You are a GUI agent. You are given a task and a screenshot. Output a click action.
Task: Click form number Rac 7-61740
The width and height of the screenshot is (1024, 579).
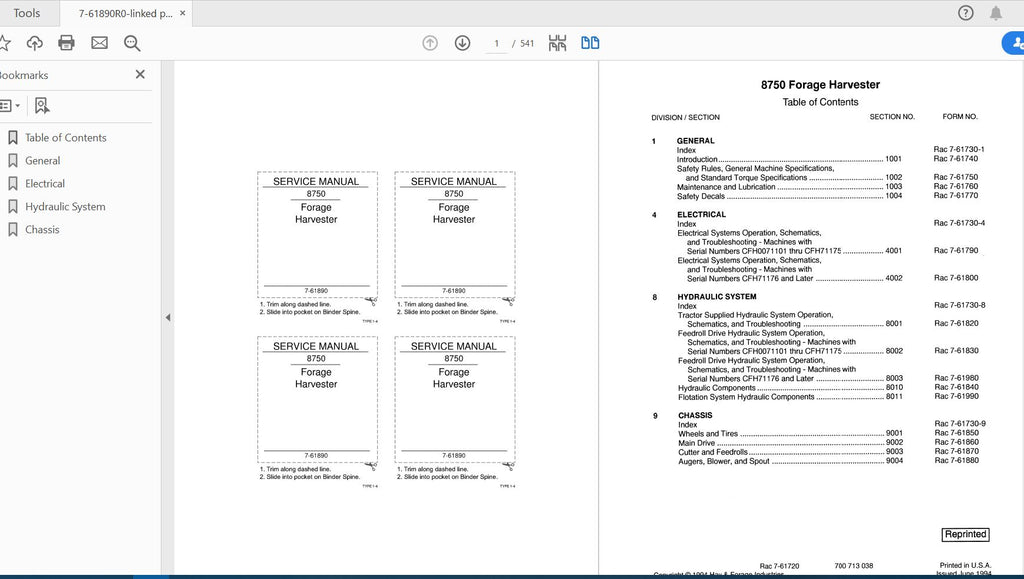(x=955, y=159)
